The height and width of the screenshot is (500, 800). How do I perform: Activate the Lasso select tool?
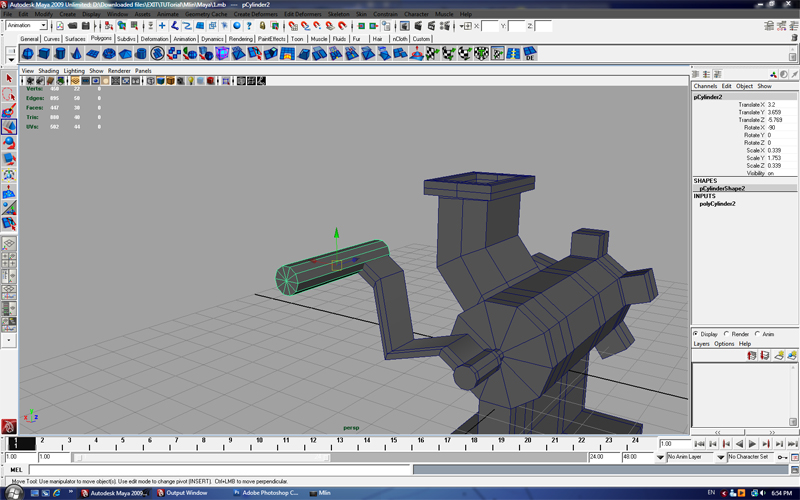tap(9, 95)
